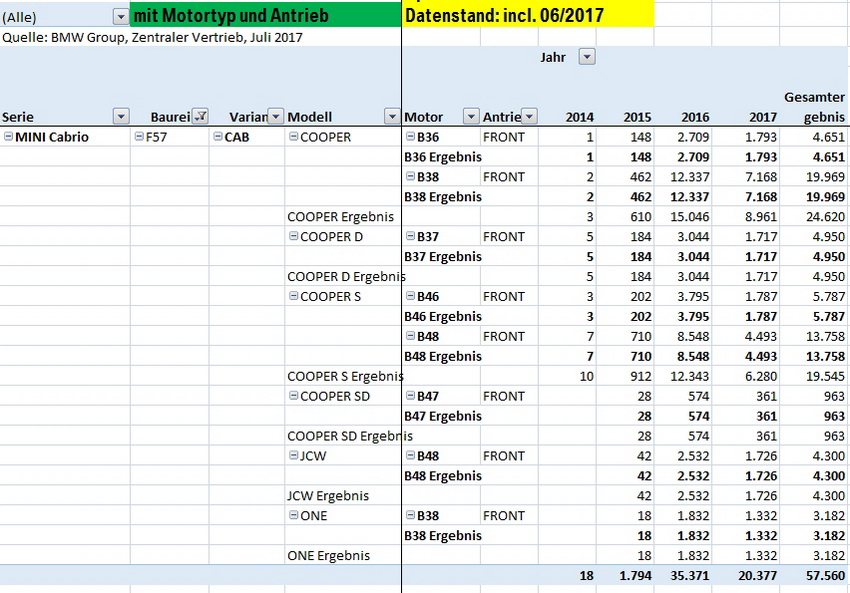The image size is (850, 593).
Task: Collapse the B48 motor under JCW
Action: (410, 455)
